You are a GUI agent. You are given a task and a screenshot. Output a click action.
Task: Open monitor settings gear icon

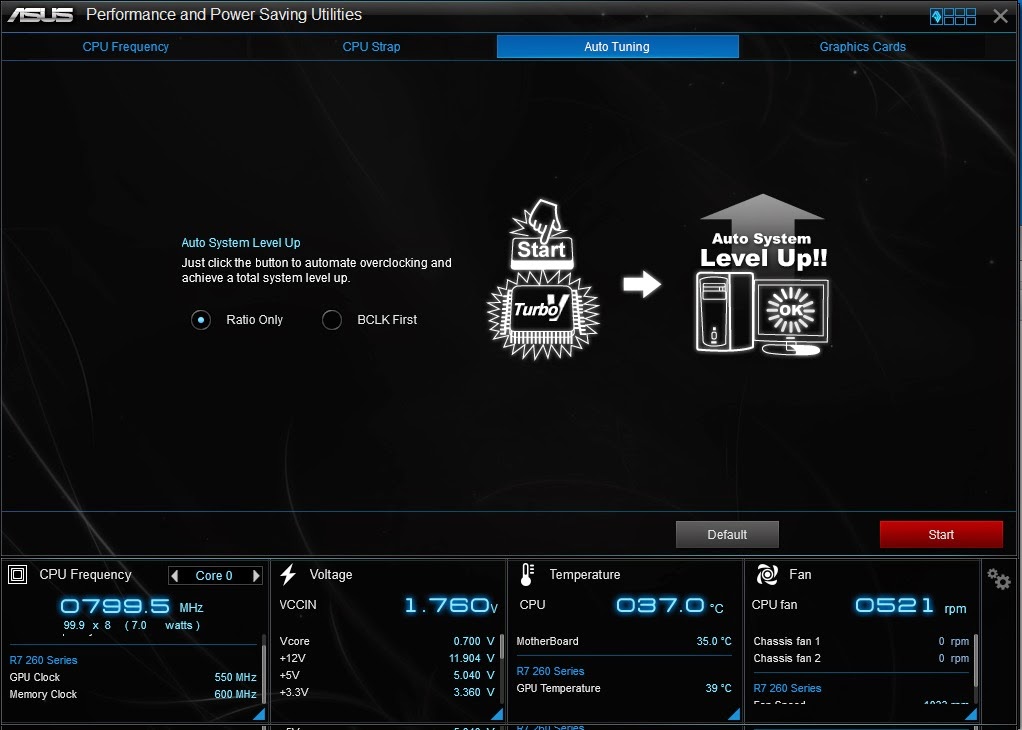tap(999, 578)
